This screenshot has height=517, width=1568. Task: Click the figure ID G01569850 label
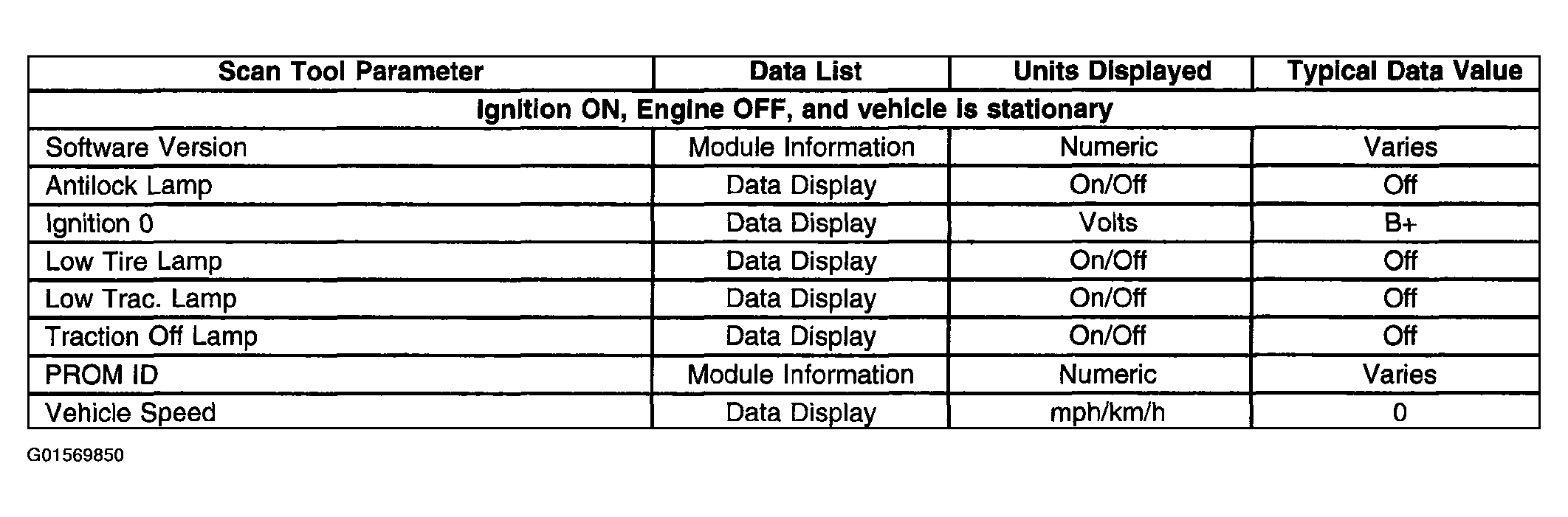75,456
